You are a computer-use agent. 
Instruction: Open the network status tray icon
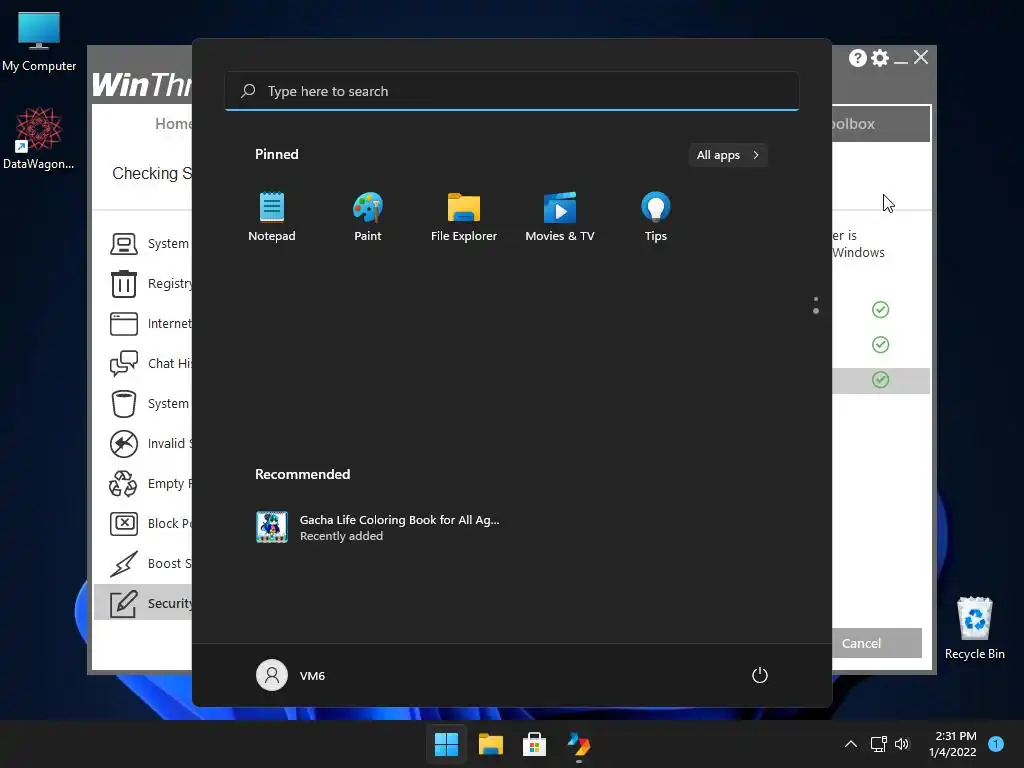pyautogui.click(x=878, y=744)
